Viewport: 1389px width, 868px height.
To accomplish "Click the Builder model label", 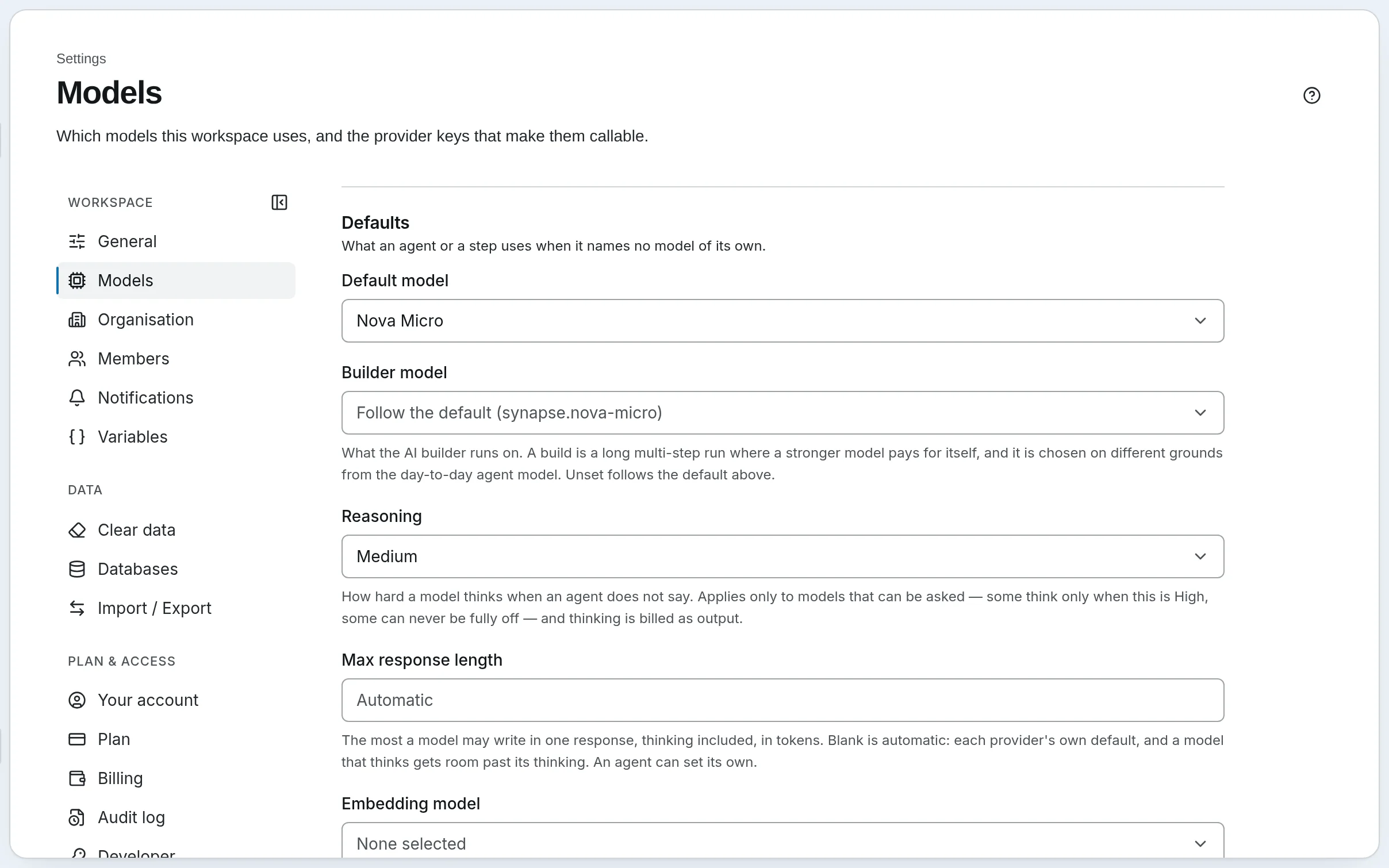I will [x=394, y=372].
